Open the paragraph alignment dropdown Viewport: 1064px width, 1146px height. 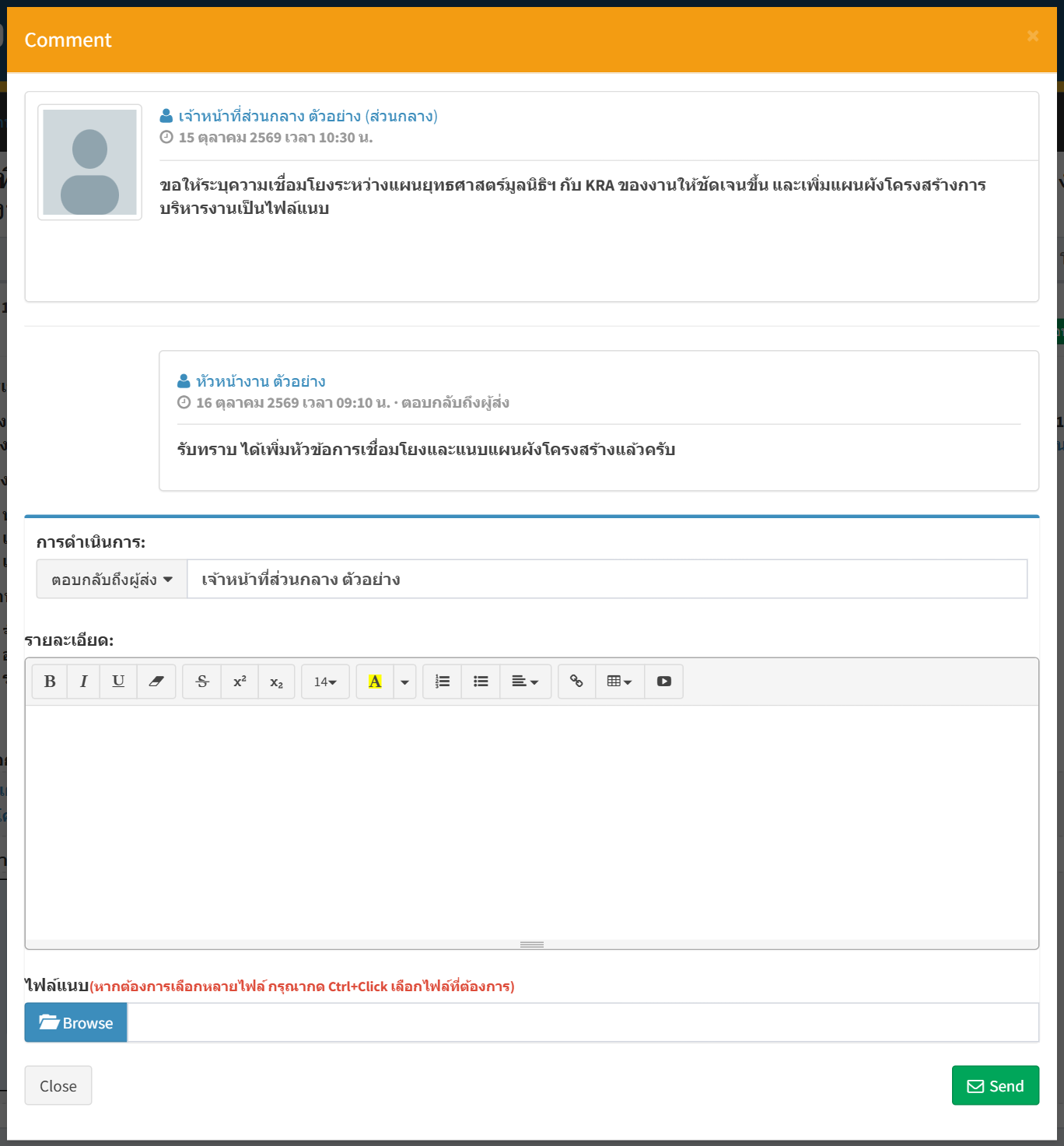pos(525,682)
